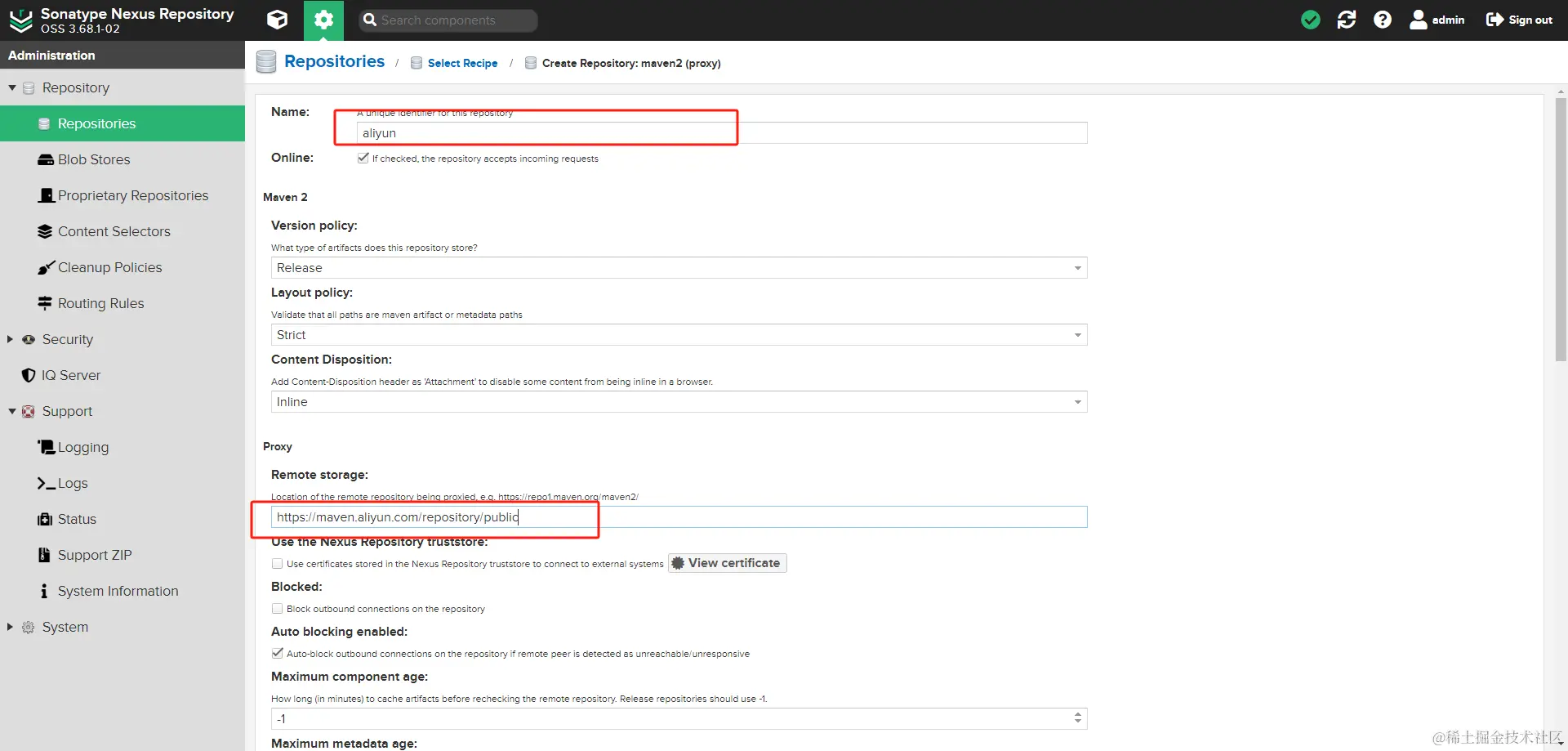1568x751 pixels.
Task: Click the admin user account icon
Action: pos(1419,20)
